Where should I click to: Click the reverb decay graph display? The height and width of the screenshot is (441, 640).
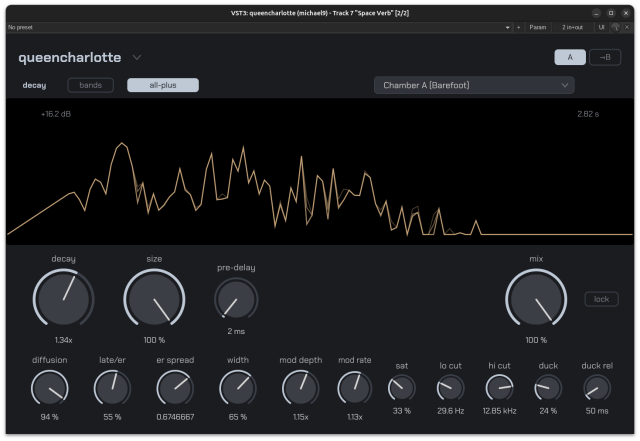point(320,172)
